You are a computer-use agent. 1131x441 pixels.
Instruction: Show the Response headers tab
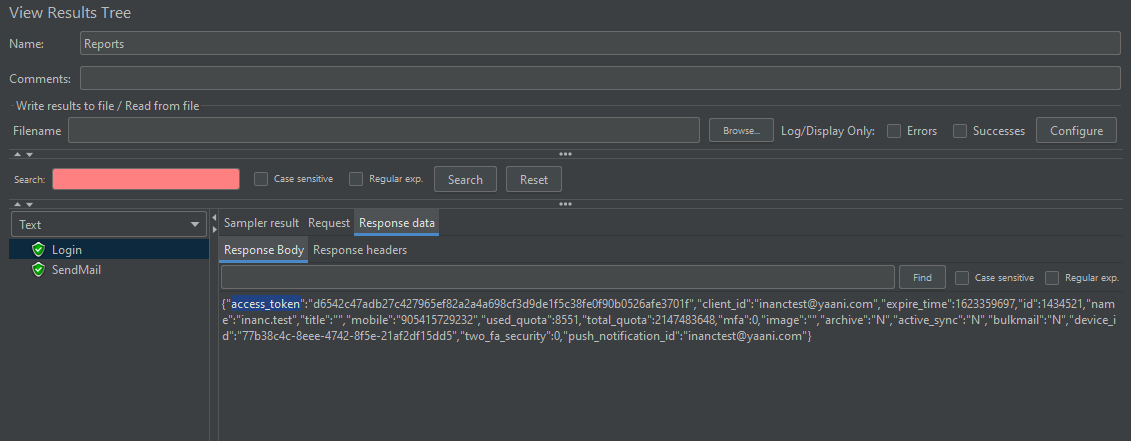tap(360, 250)
